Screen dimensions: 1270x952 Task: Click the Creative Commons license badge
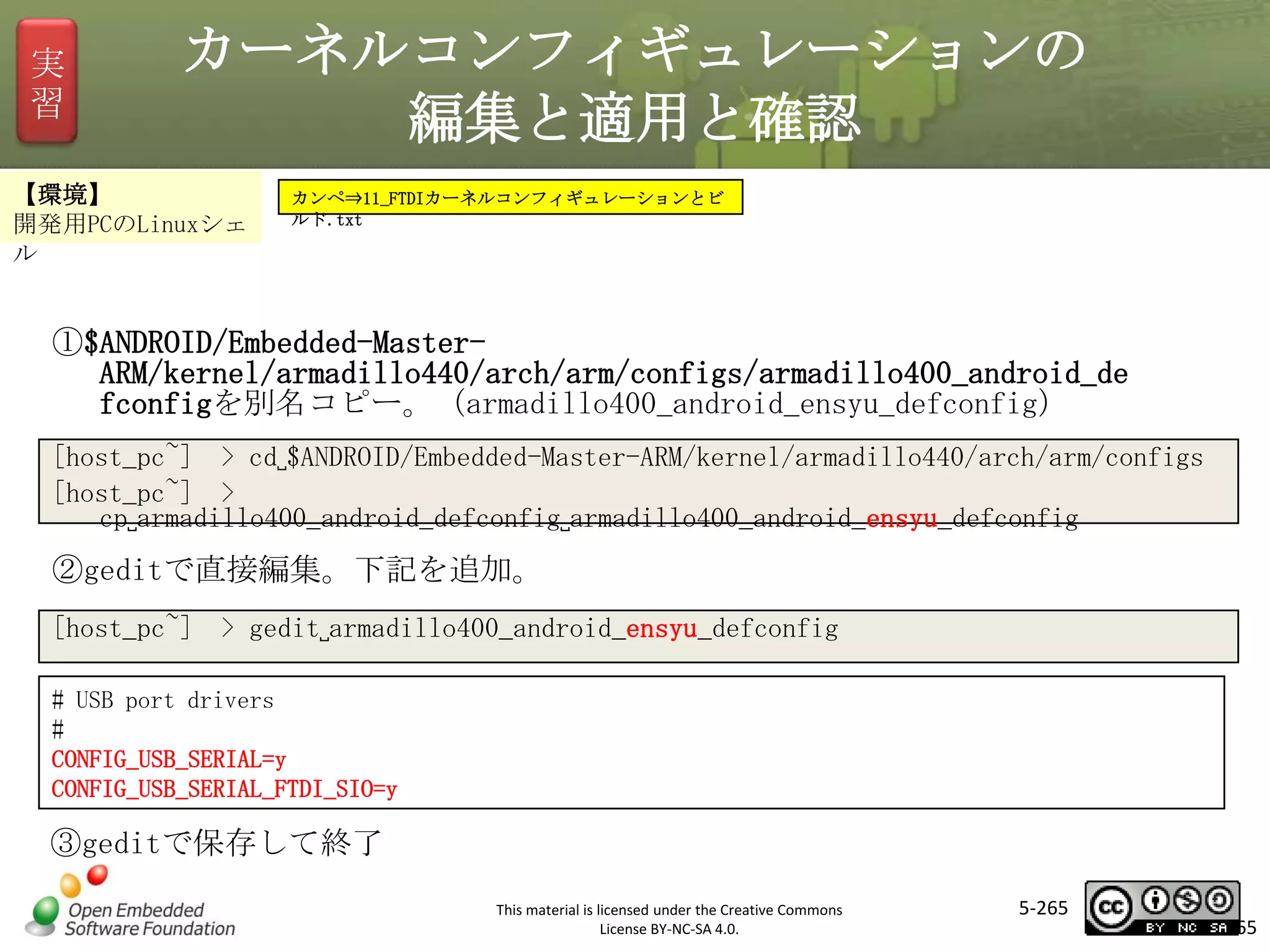[1162, 908]
